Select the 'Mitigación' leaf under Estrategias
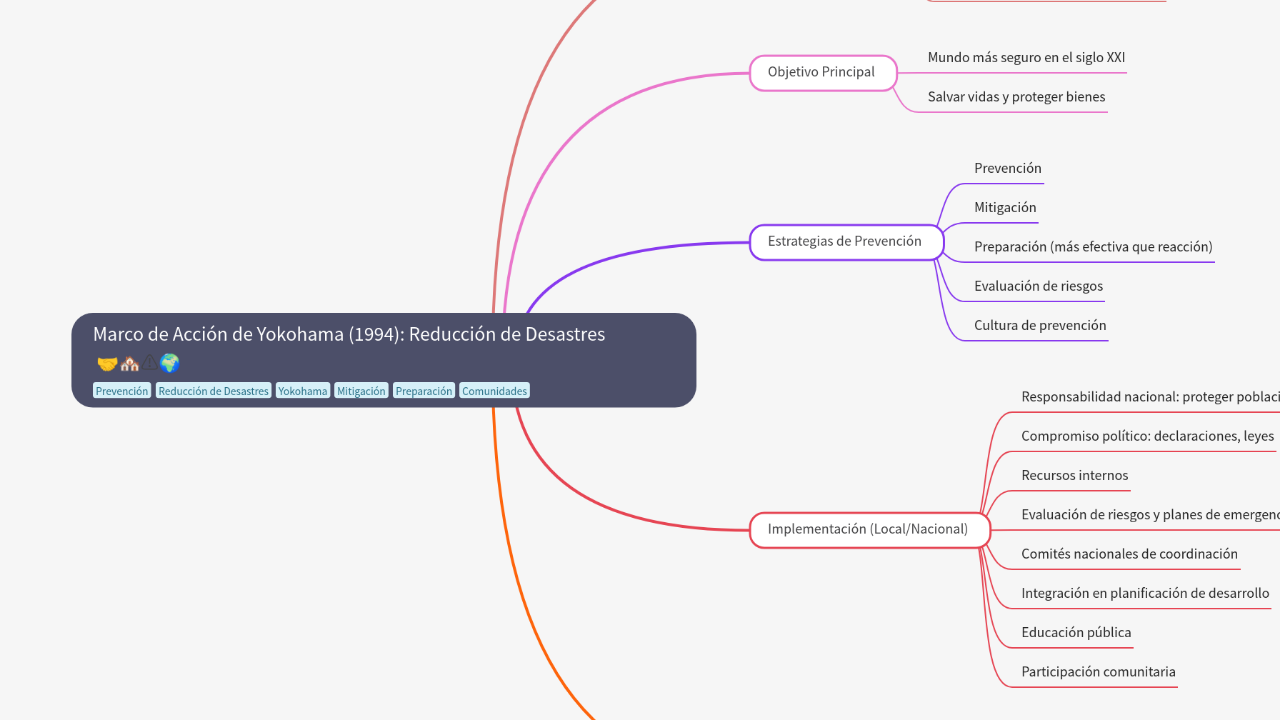This screenshot has width=1280, height=720. 1005,207
